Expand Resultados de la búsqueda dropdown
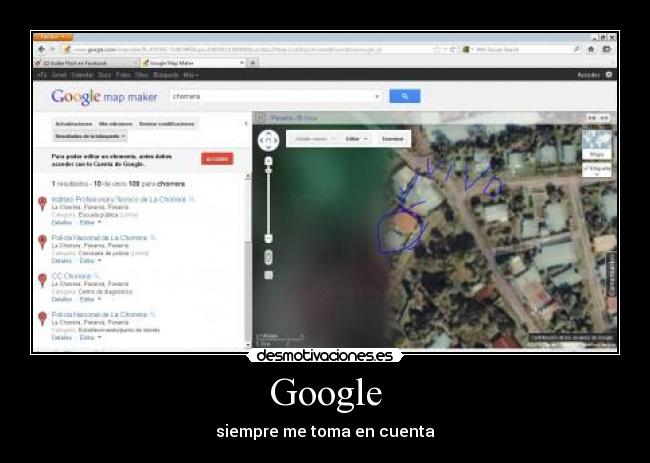This screenshot has height=463, width=650. (x=90, y=136)
